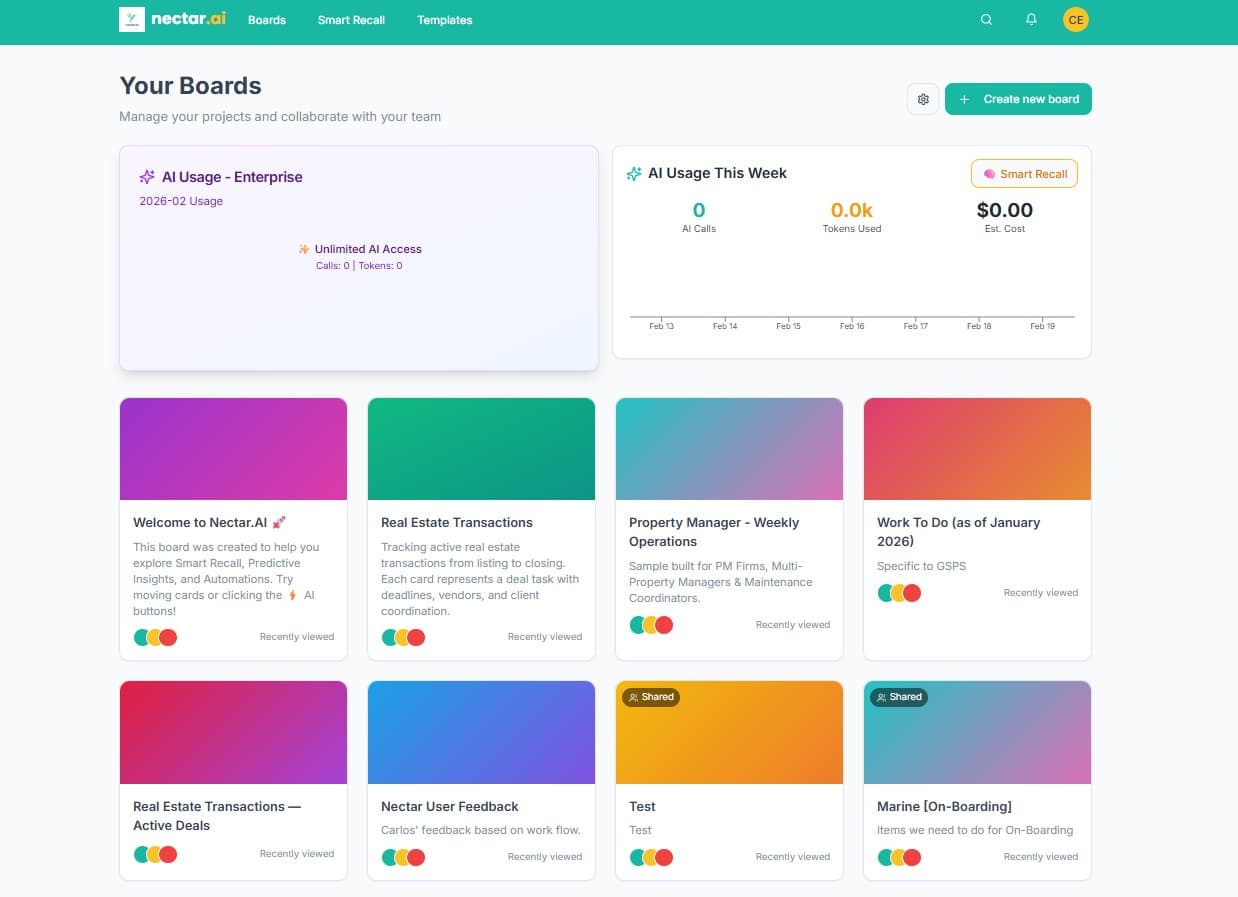Open Work To Do board orange cover thumbnail

point(977,449)
